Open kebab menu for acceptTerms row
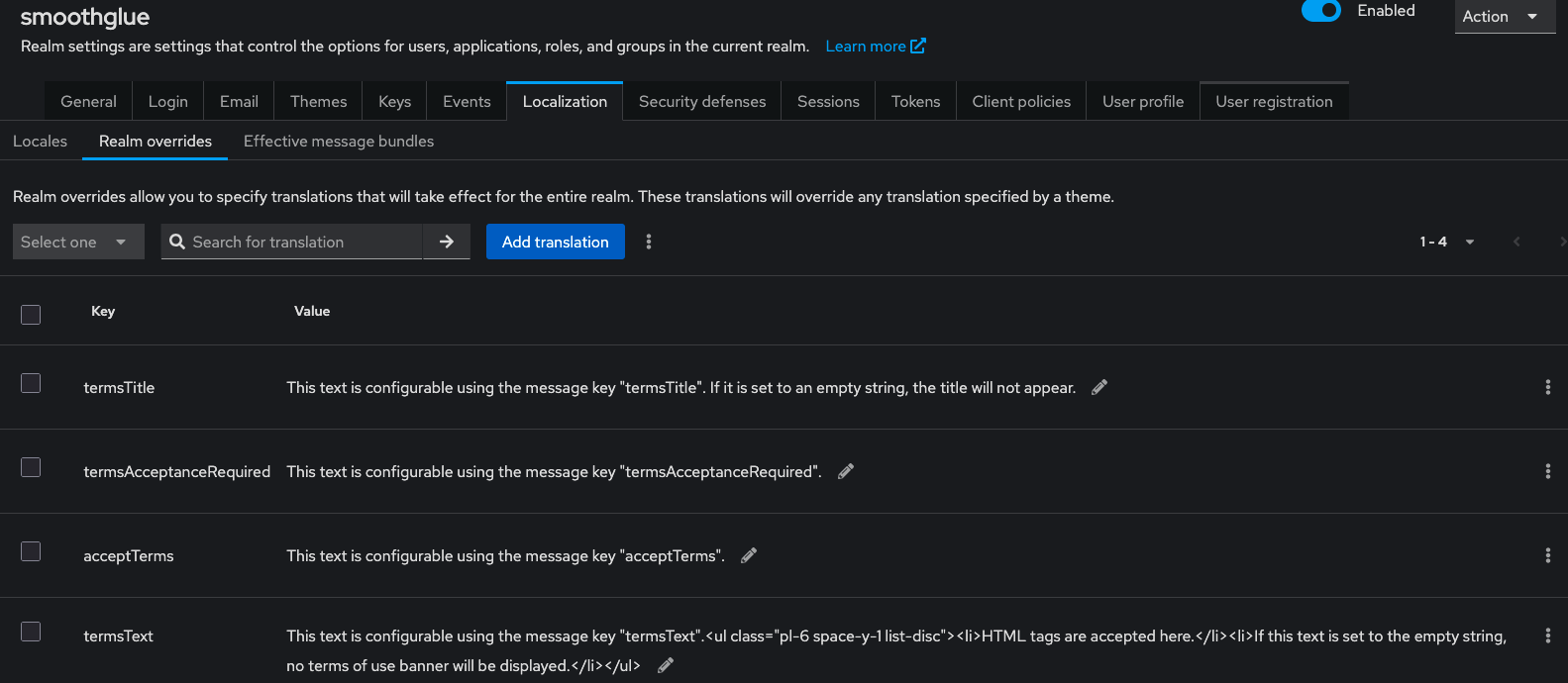Screen dimensions: 1568x683 (x=1547, y=555)
